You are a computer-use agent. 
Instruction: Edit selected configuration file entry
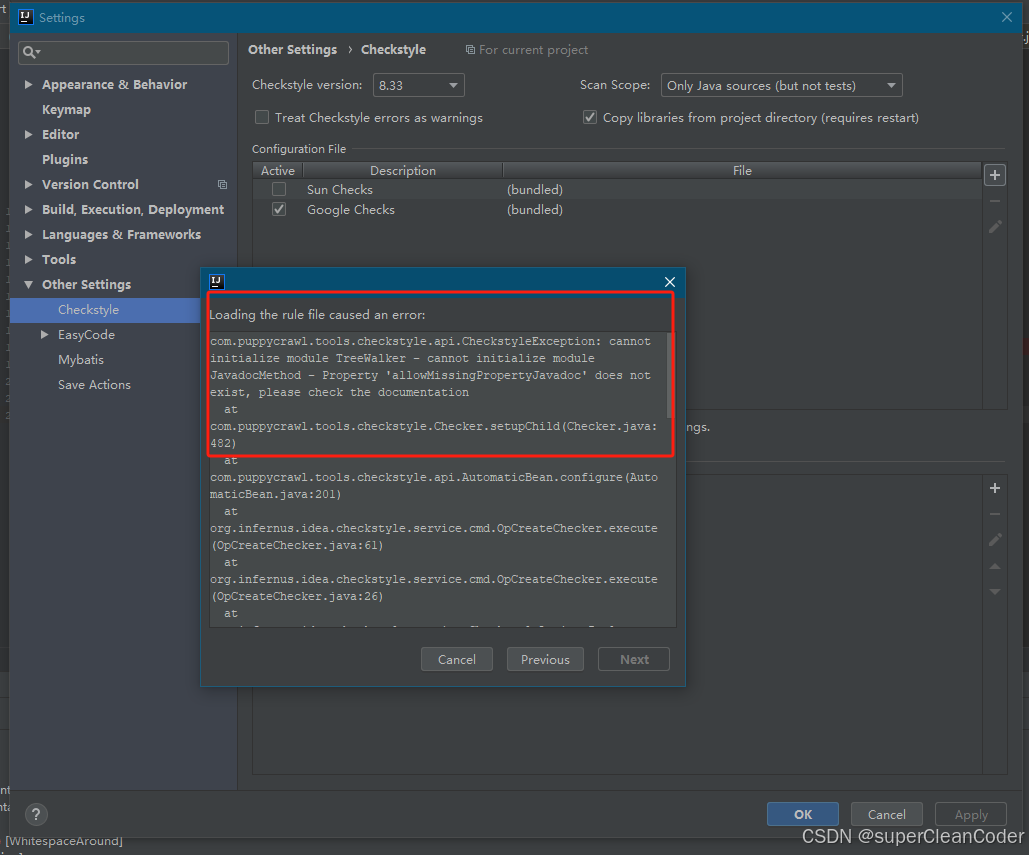click(995, 227)
